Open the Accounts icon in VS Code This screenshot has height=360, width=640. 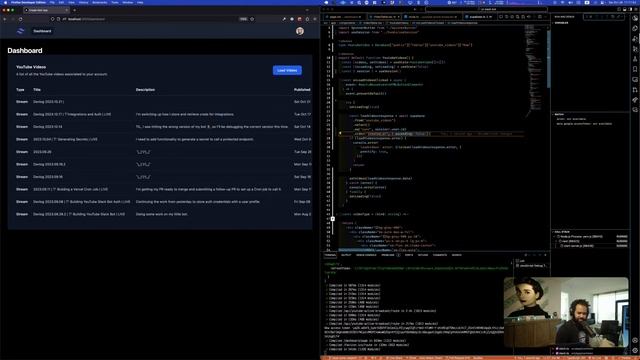coord(635,340)
